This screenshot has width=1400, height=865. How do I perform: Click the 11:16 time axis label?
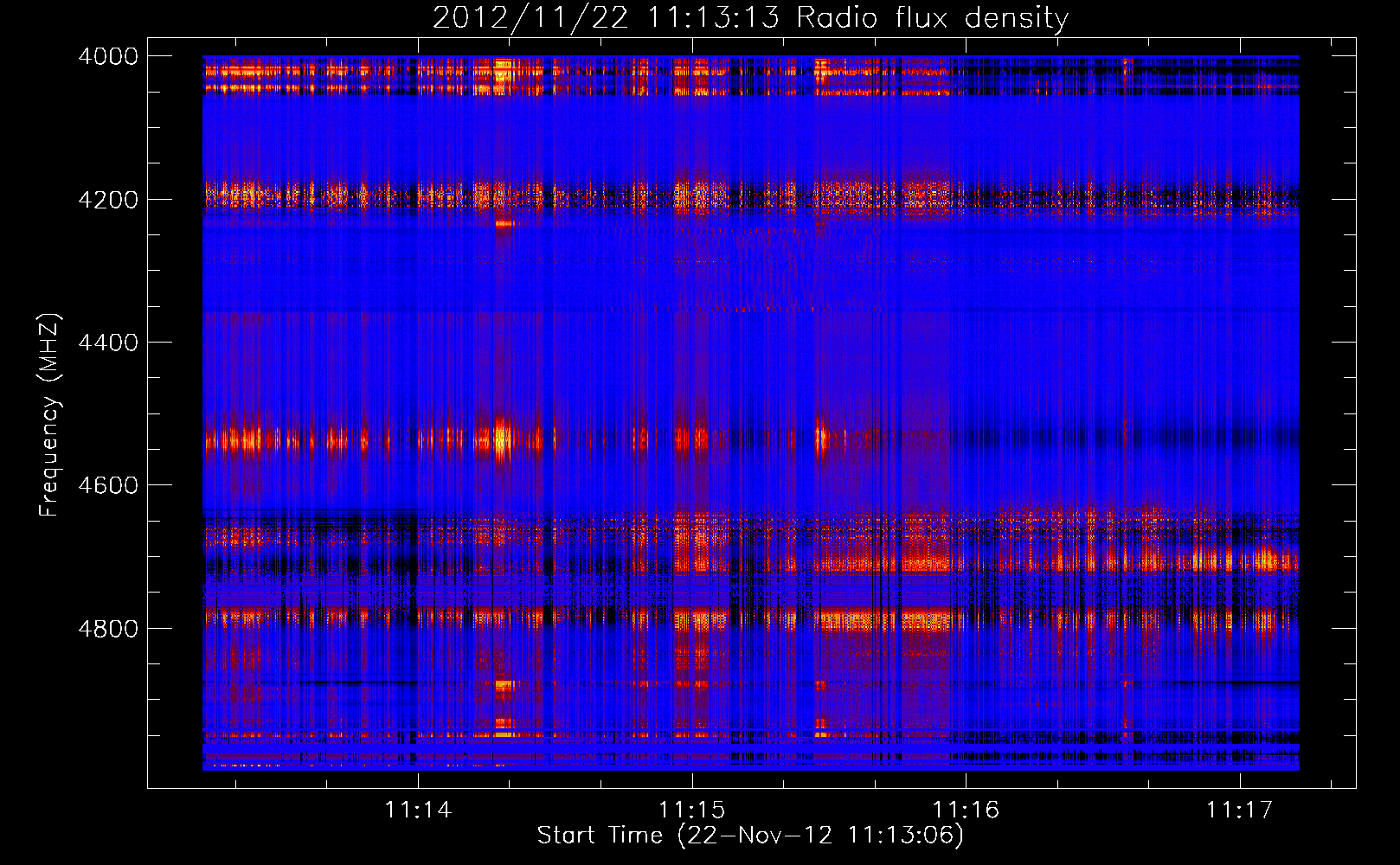click(966, 811)
